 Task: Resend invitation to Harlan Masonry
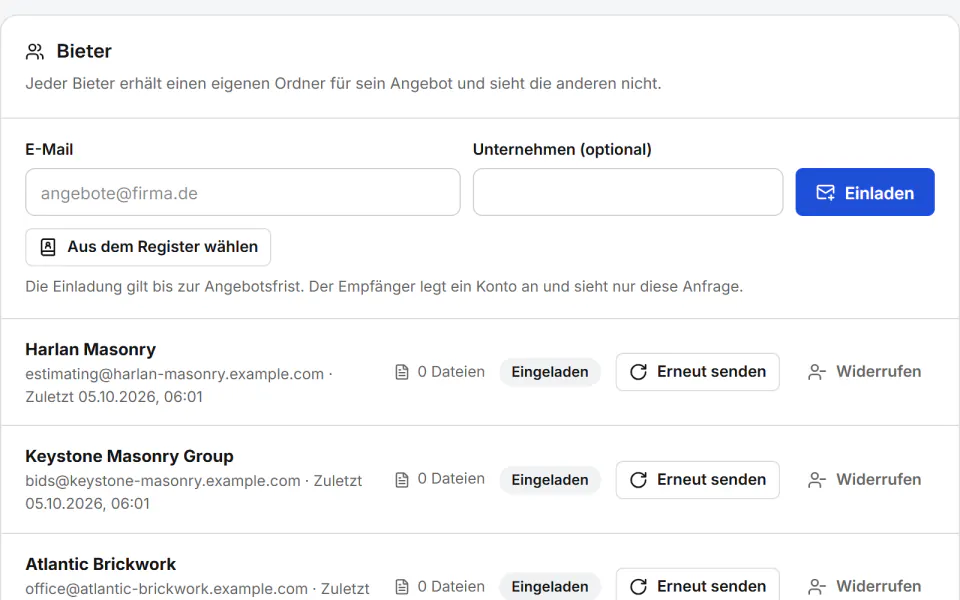tap(697, 372)
